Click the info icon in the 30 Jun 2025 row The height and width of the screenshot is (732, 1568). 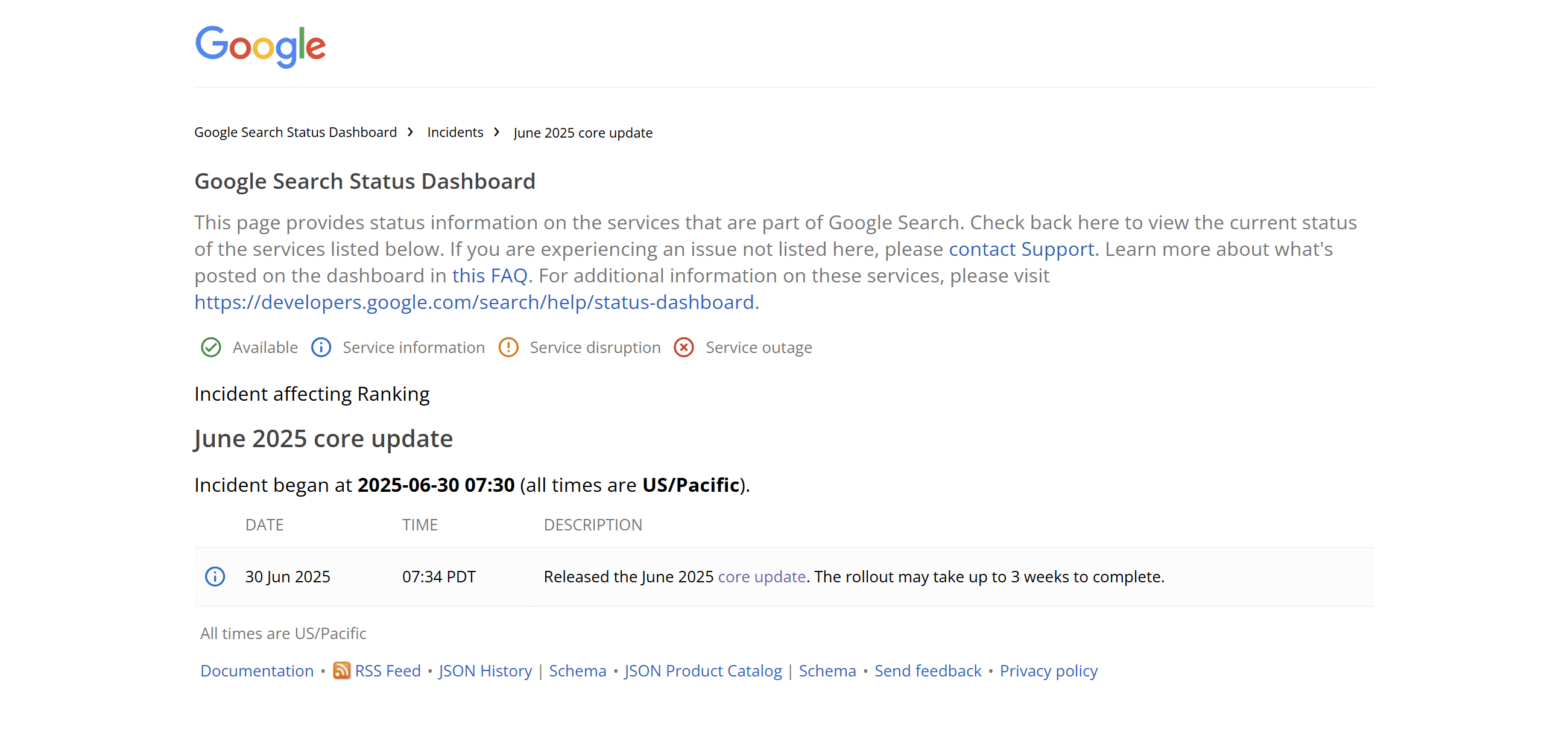click(215, 576)
